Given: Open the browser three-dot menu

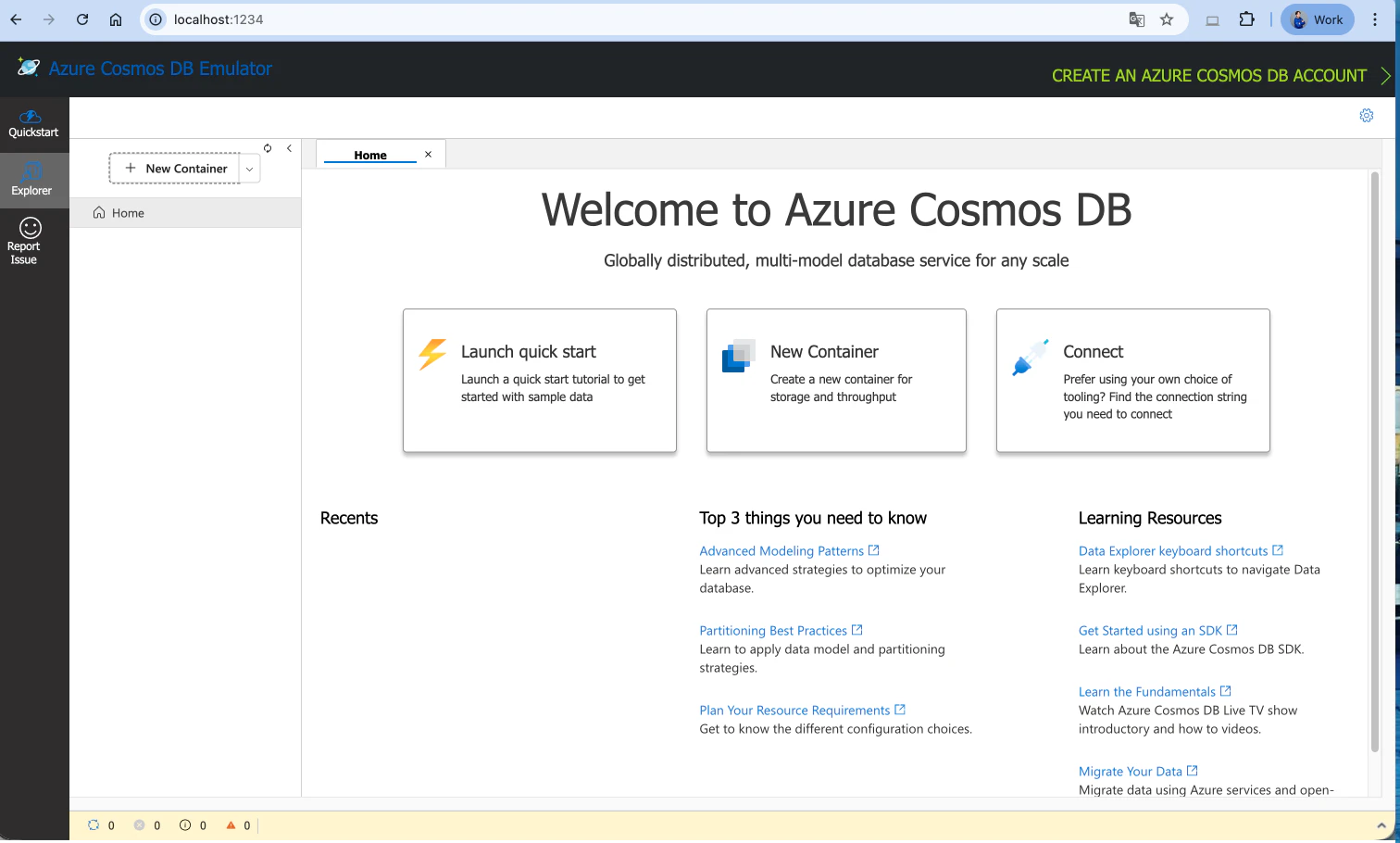Looking at the screenshot, I should tap(1376, 19).
